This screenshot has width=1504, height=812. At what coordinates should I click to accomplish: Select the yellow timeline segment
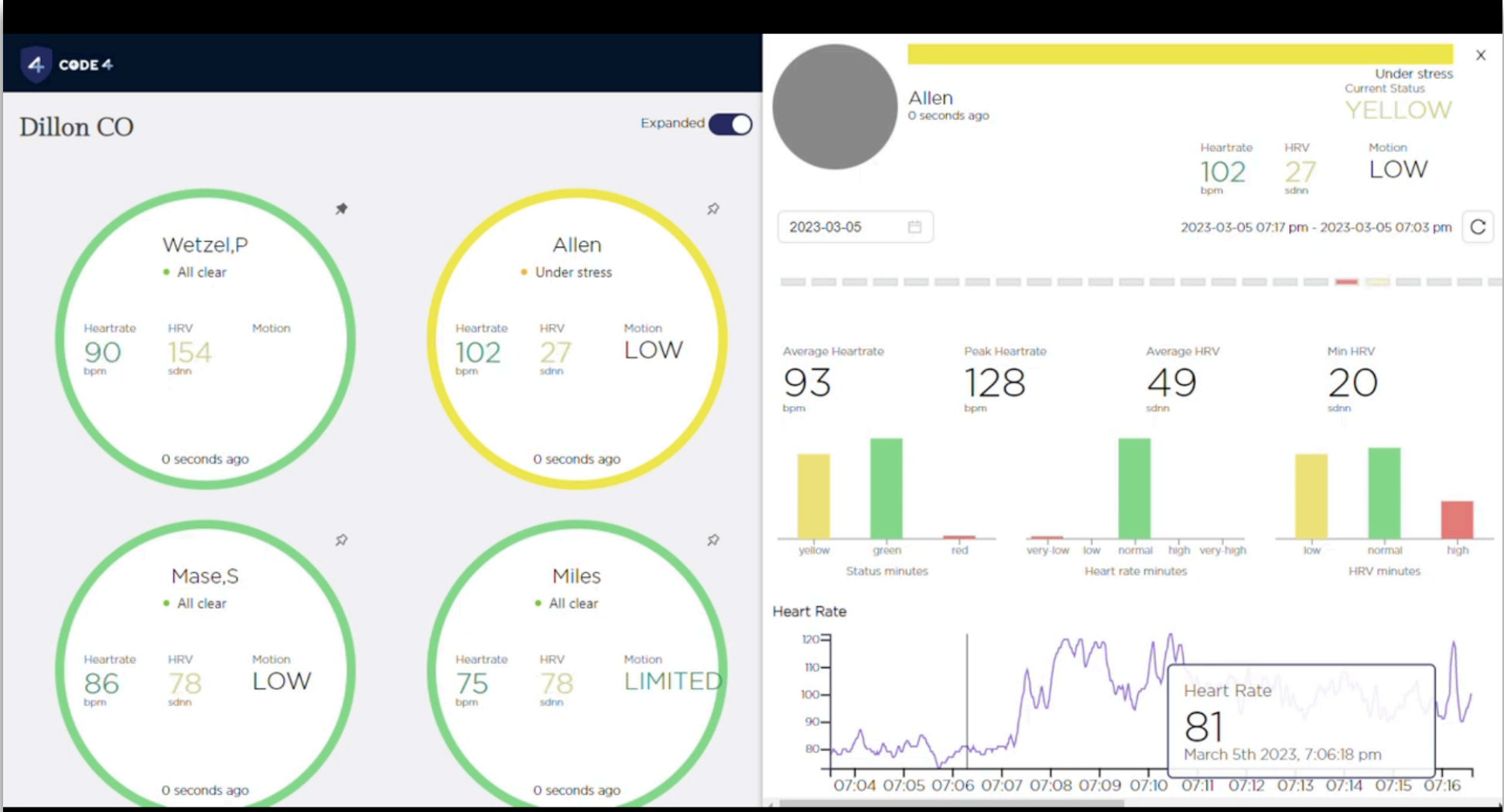tap(1377, 281)
